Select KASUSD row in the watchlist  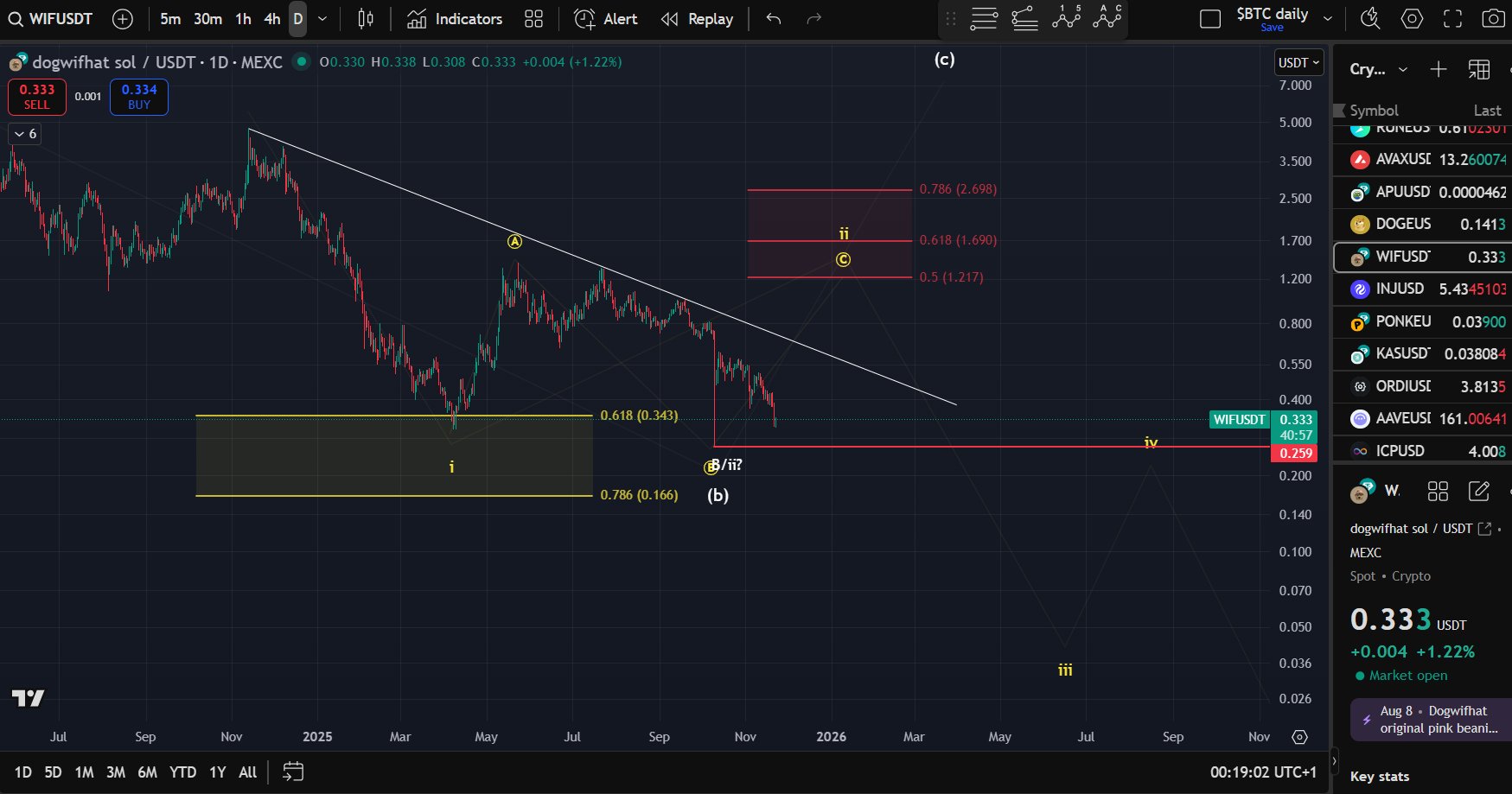[x=1423, y=354]
